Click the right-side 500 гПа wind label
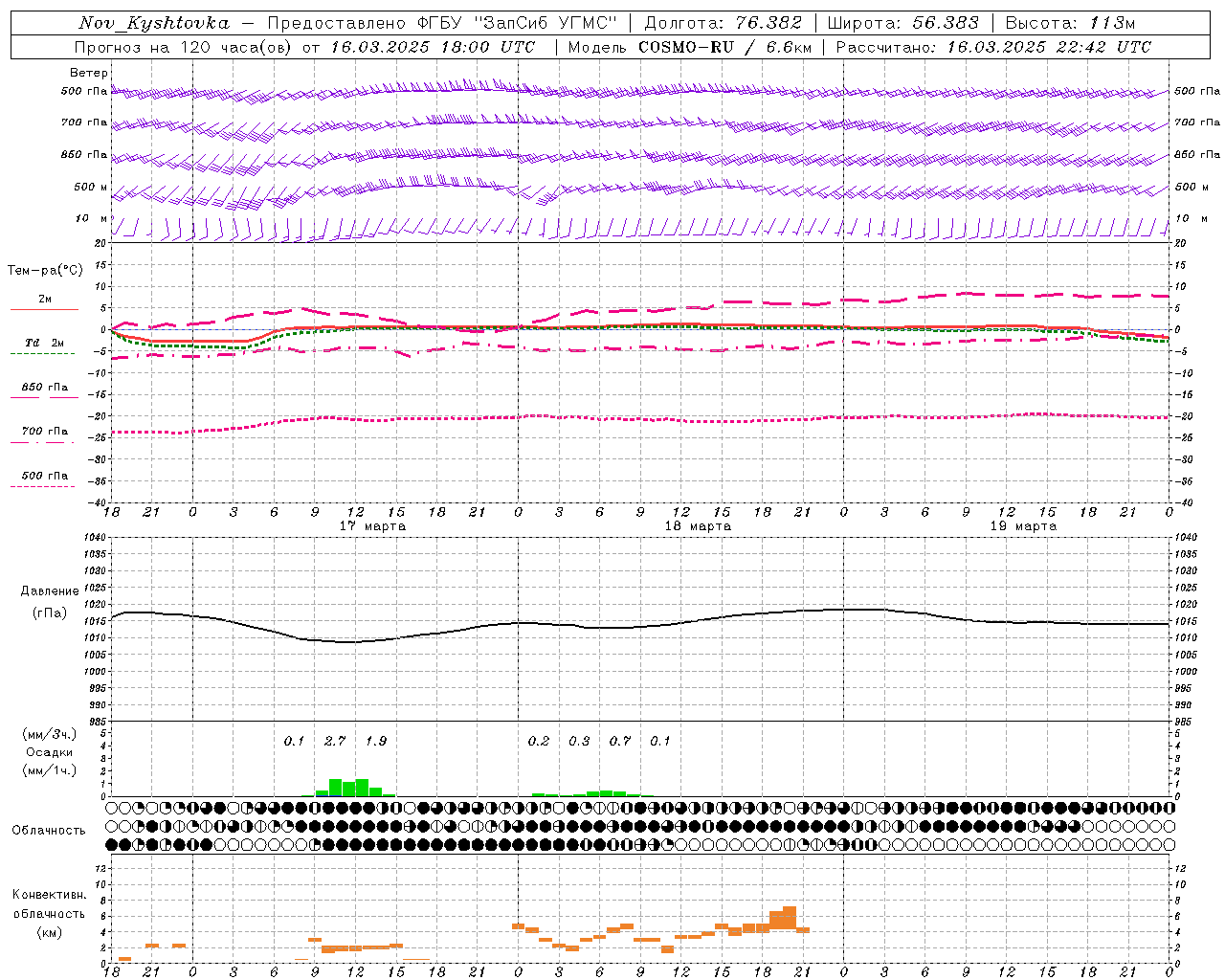Viewport: 1225px width, 980px height. click(x=1197, y=92)
